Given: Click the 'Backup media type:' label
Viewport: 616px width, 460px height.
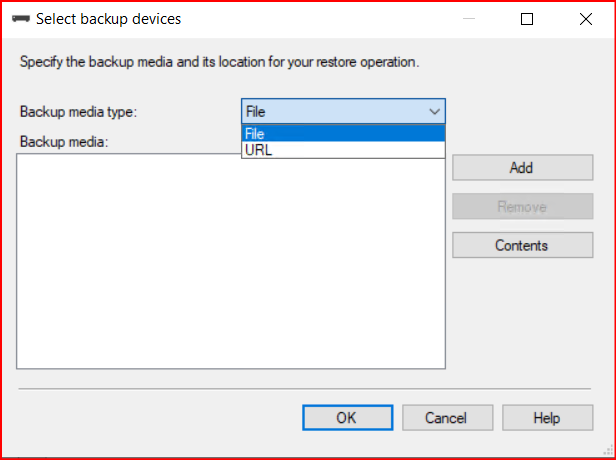Looking at the screenshot, I should [78, 112].
